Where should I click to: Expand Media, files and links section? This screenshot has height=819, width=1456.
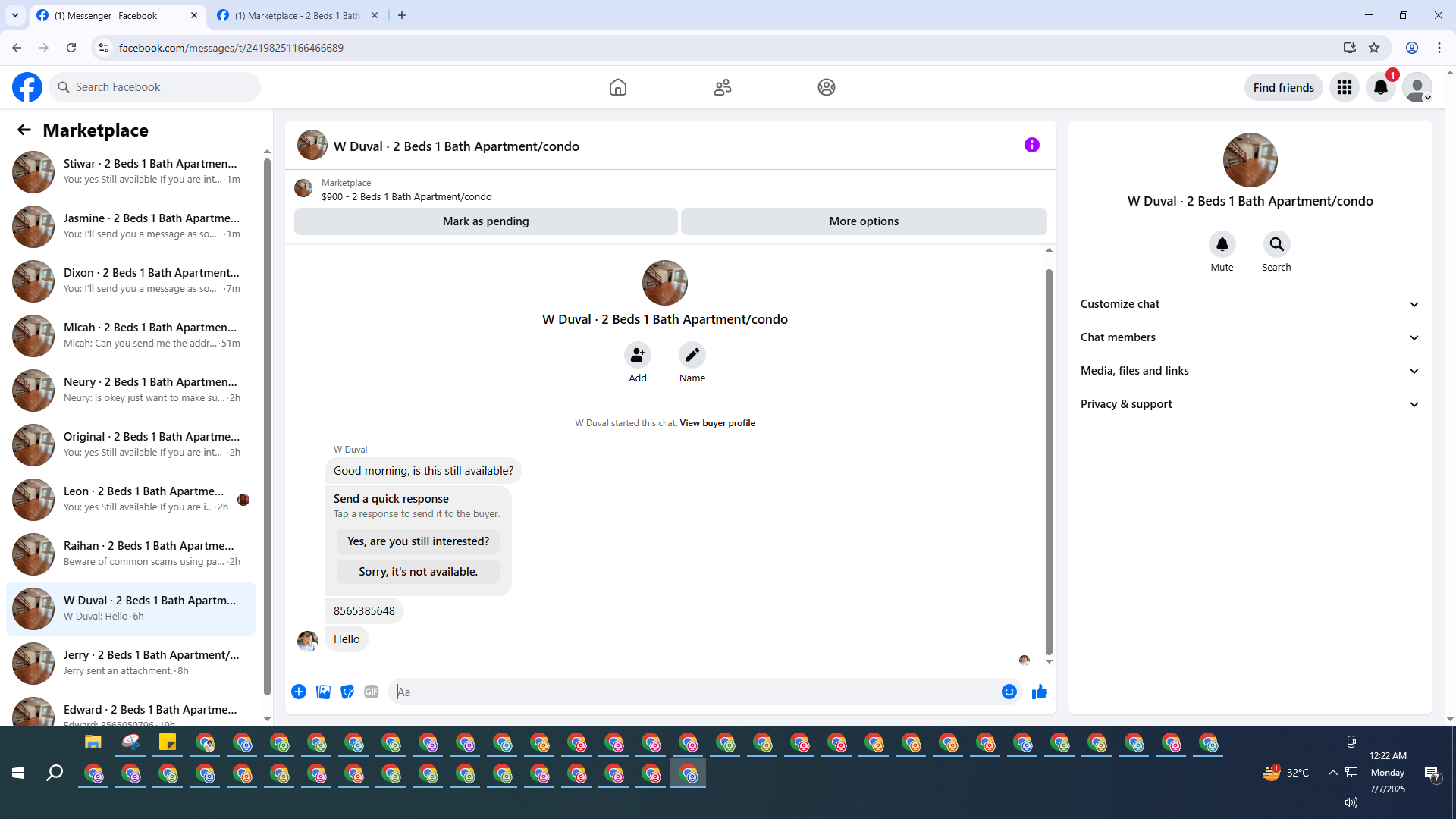click(1249, 371)
